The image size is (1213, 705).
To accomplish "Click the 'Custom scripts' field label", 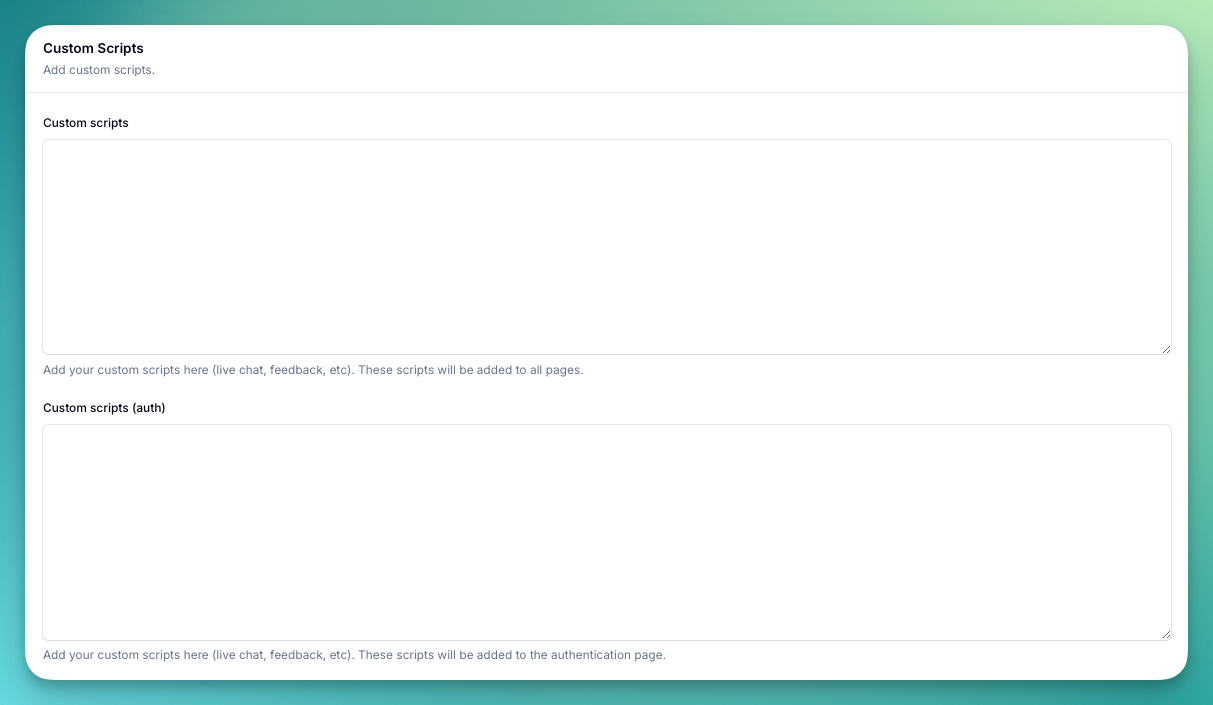I will point(85,123).
